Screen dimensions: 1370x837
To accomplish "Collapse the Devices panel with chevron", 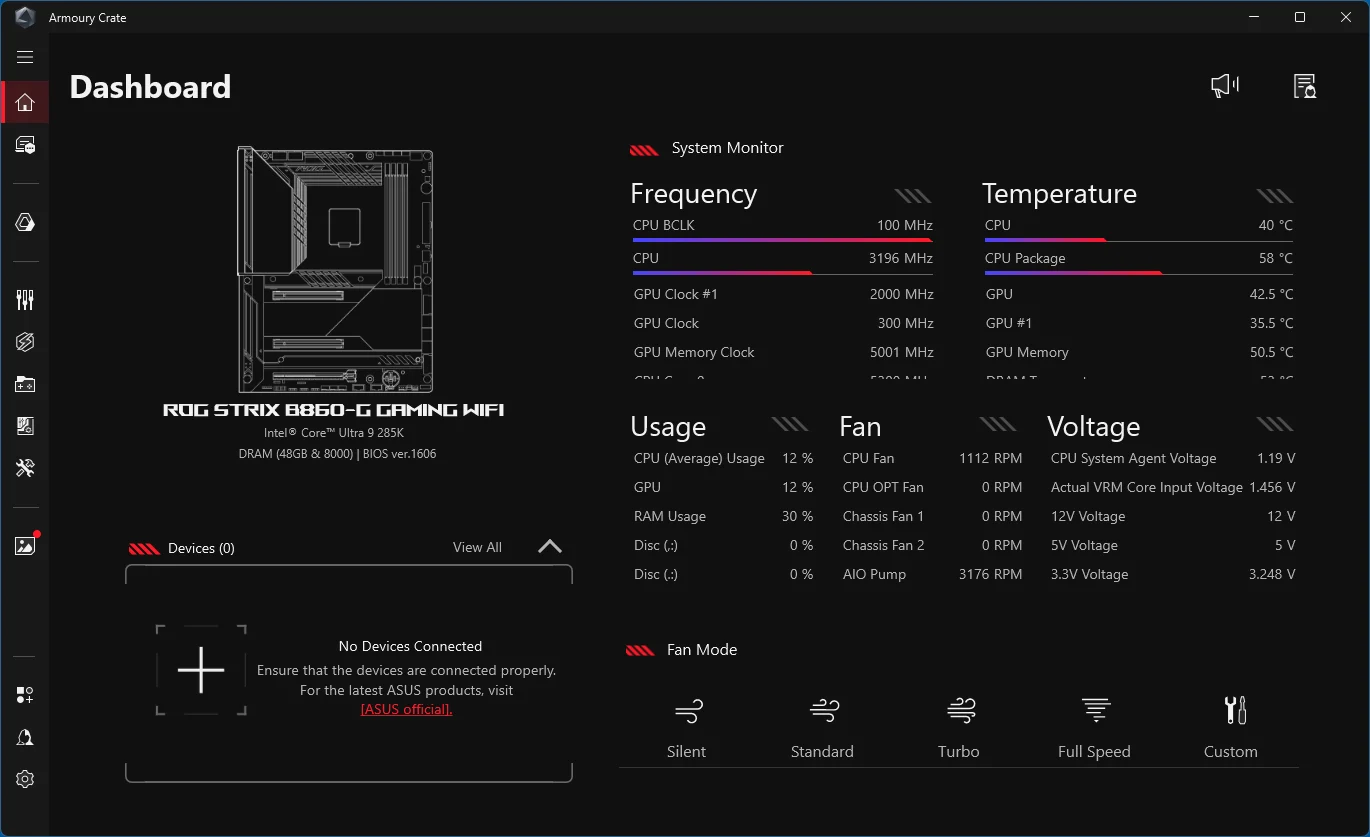I will [550, 547].
